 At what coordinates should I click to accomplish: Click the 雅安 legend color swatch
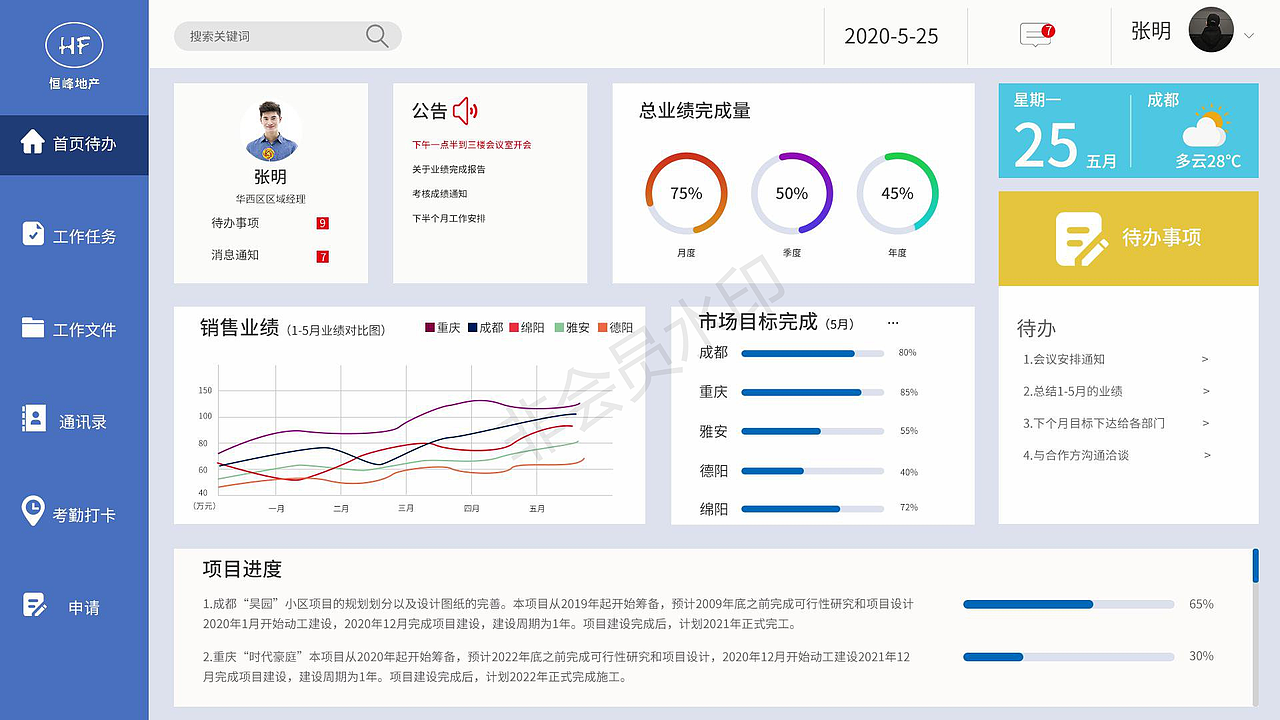[x=559, y=327]
